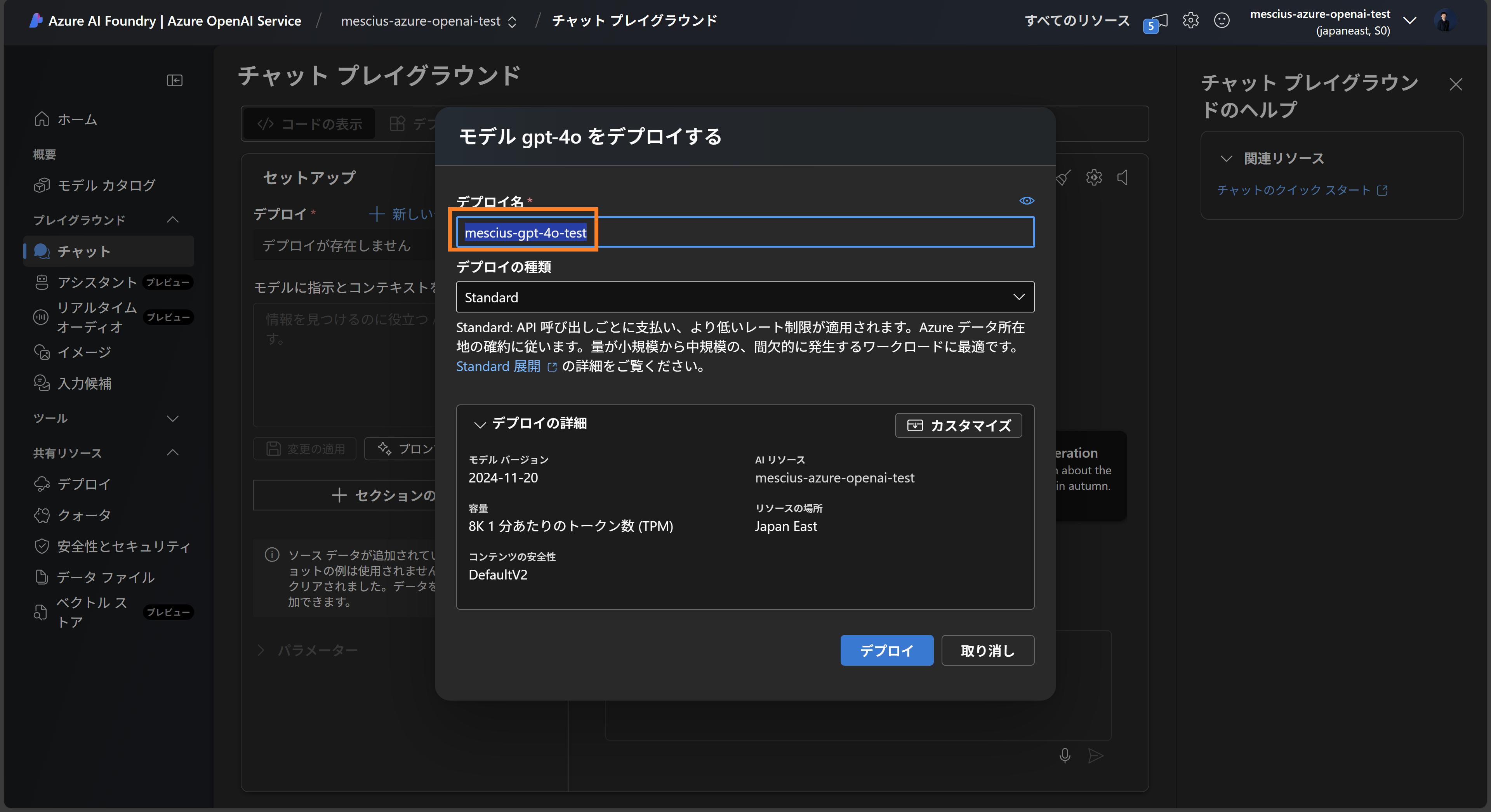
Task: Open デプロイ under shared resources
Action: [x=72, y=484]
